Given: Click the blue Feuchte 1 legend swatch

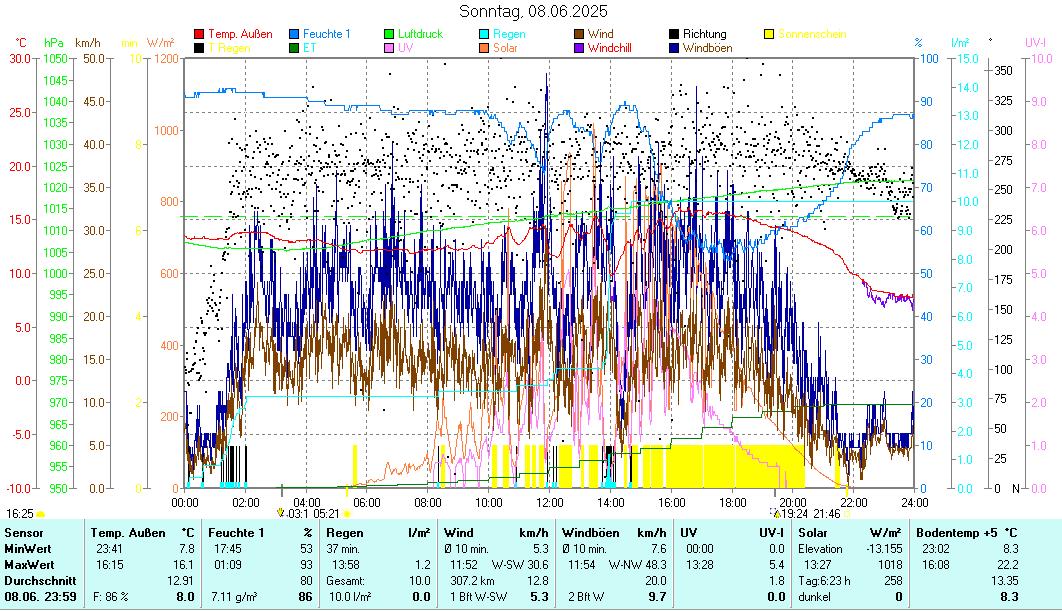Looking at the screenshot, I should pos(295,34).
